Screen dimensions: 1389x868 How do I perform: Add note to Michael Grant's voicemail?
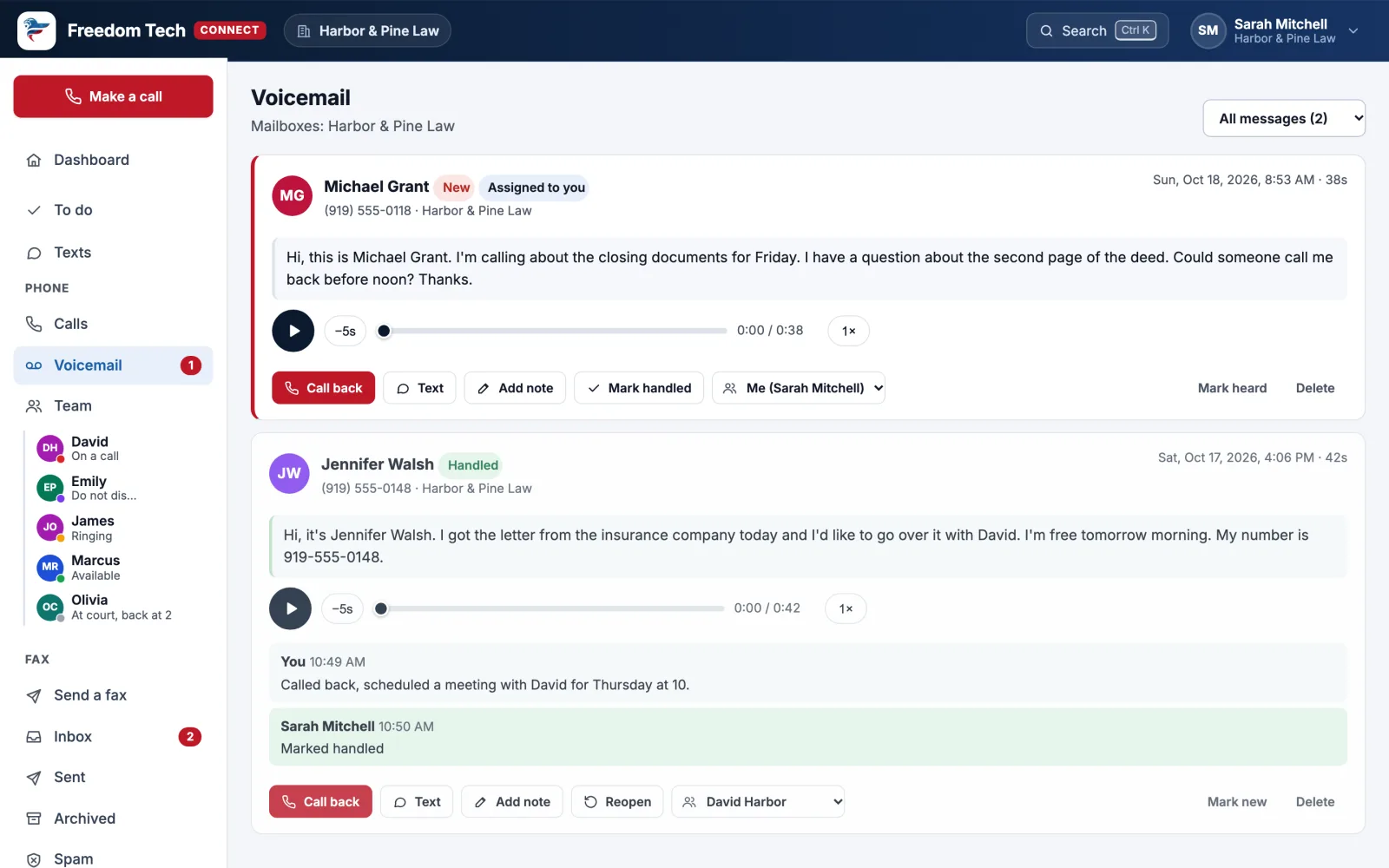tap(515, 388)
